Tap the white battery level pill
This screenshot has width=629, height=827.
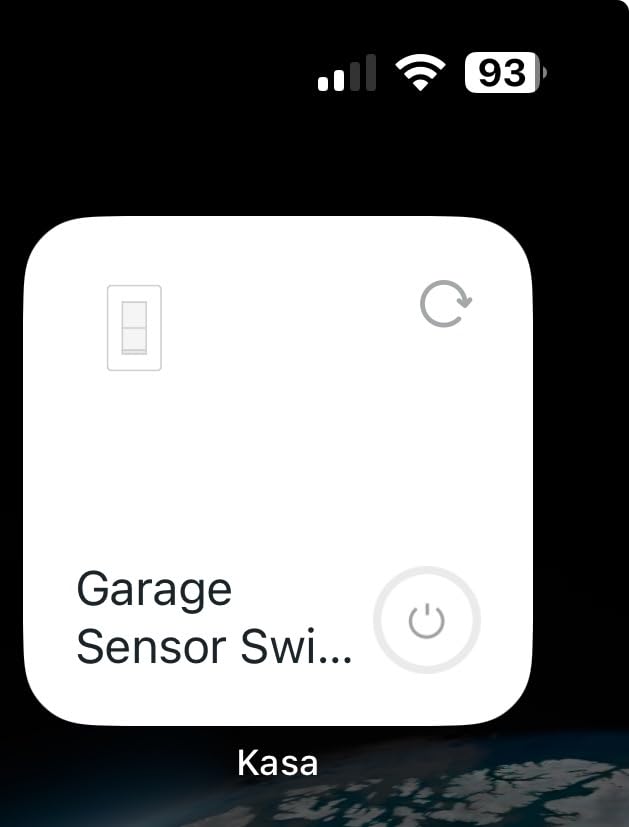tap(502, 73)
